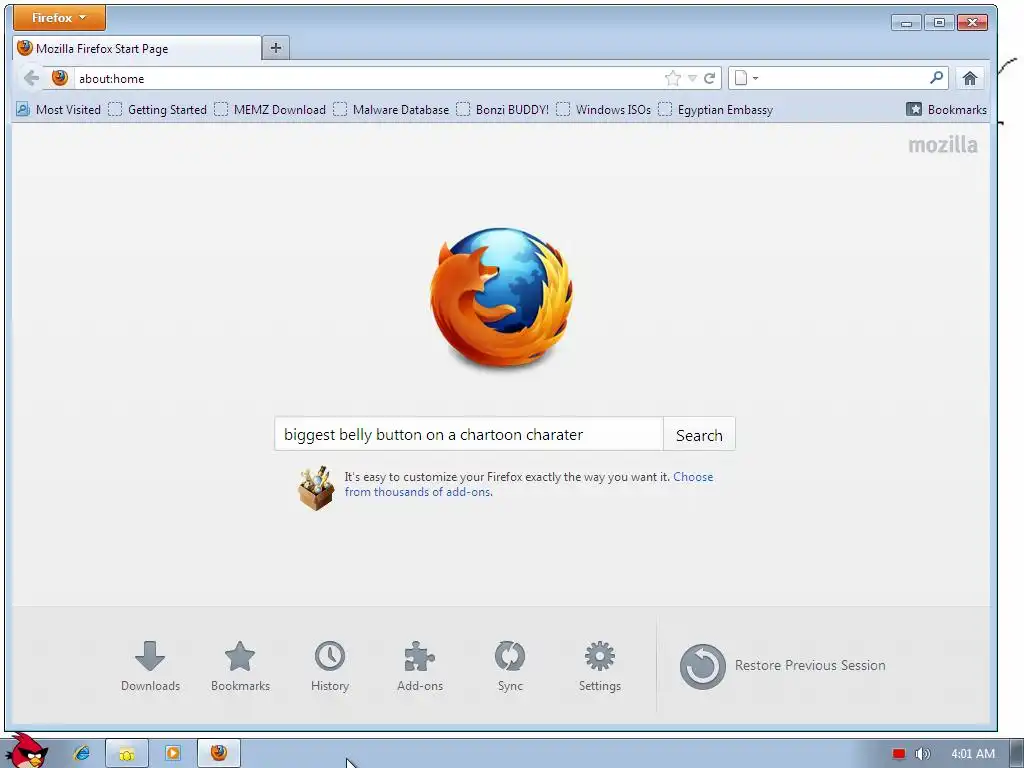
Task: Open the search engine selector dropdown
Action: click(x=746, y=78)
